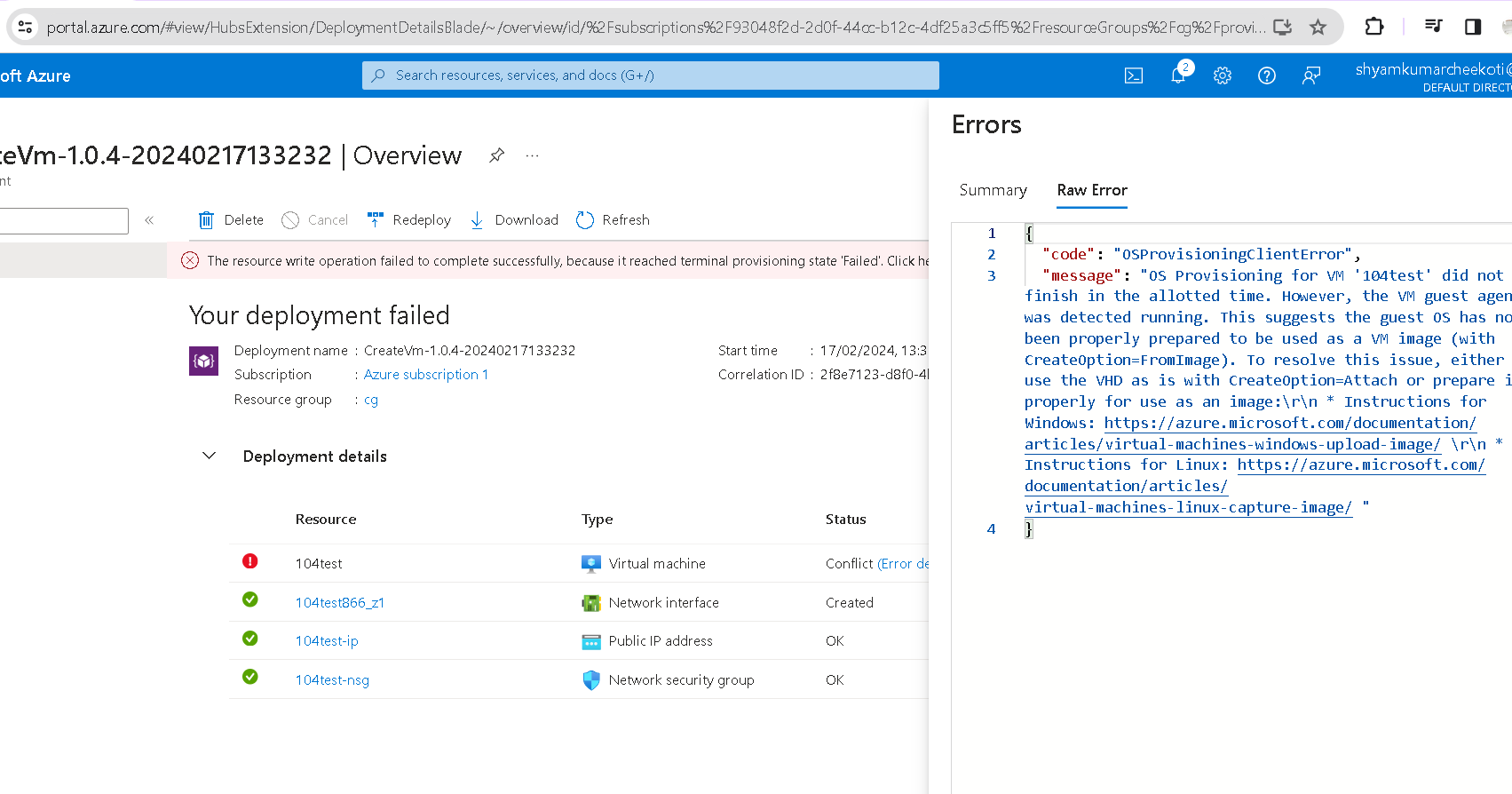Collapse the left menu with double chevron
This screenshot has height=794, width=1512.
(149, 220)
